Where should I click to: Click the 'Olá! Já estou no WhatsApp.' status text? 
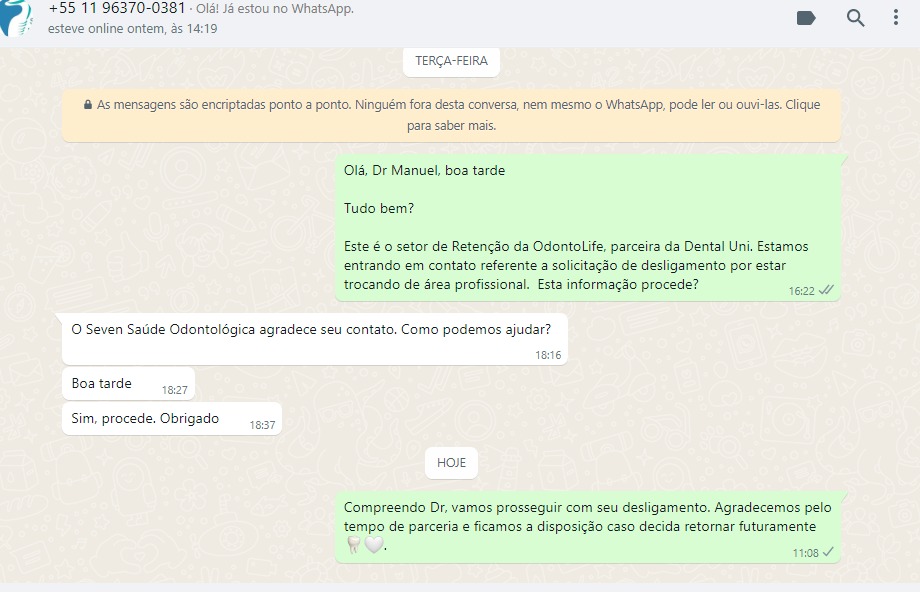coord(275,9)
